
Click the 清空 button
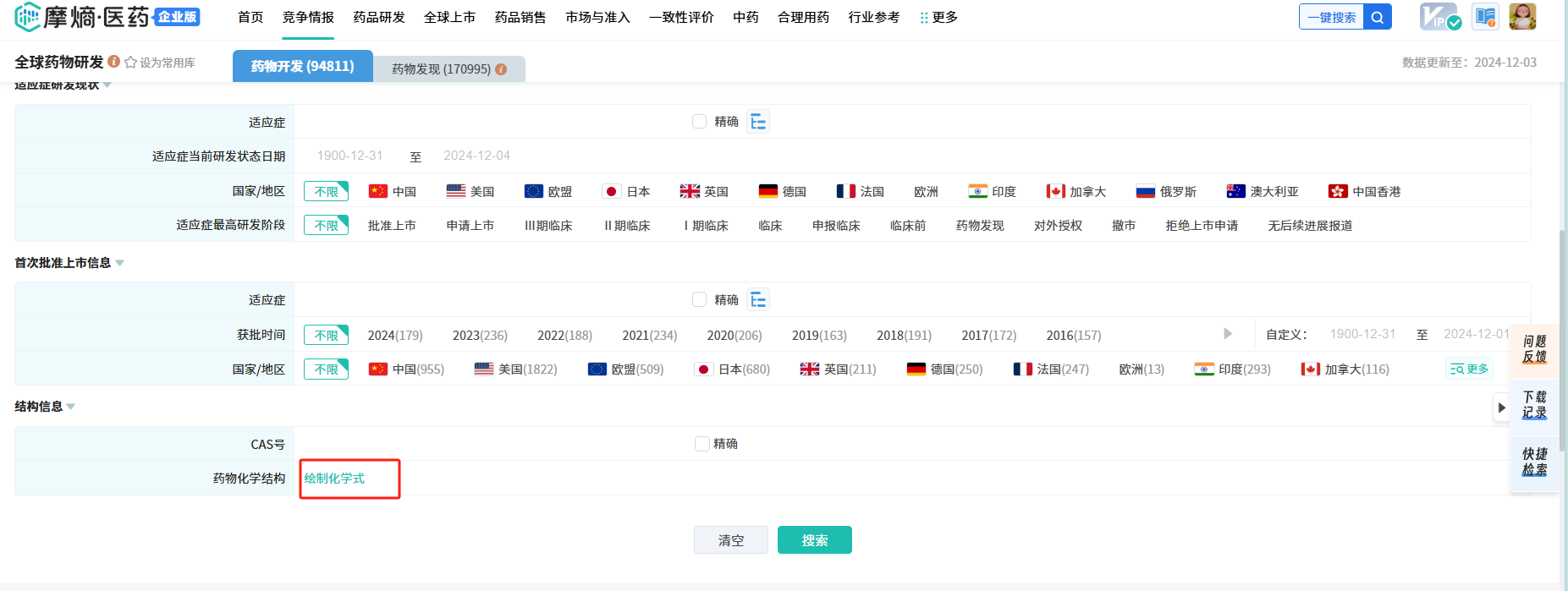pyautogui.click(x=731, y=540)
